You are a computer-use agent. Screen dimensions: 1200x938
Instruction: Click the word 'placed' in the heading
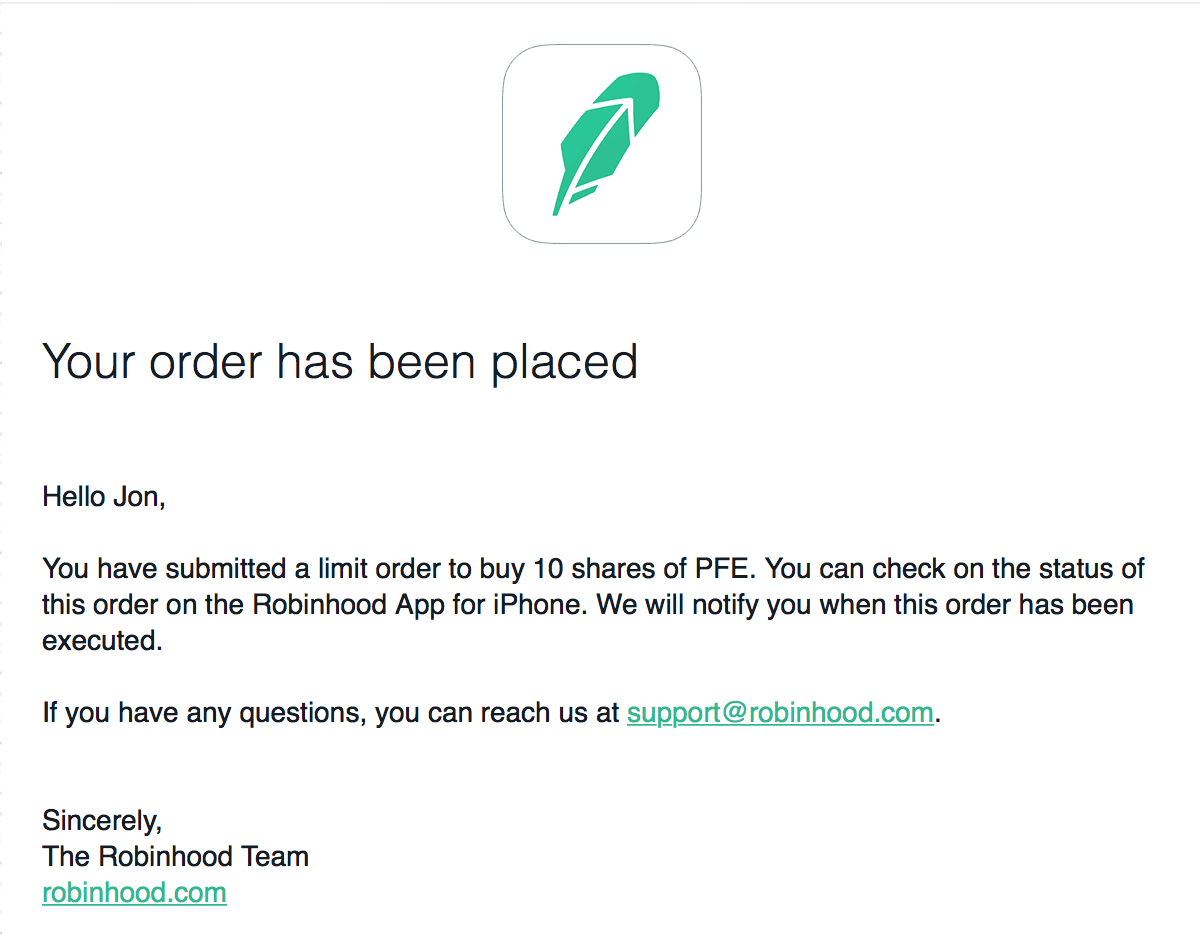565,363
